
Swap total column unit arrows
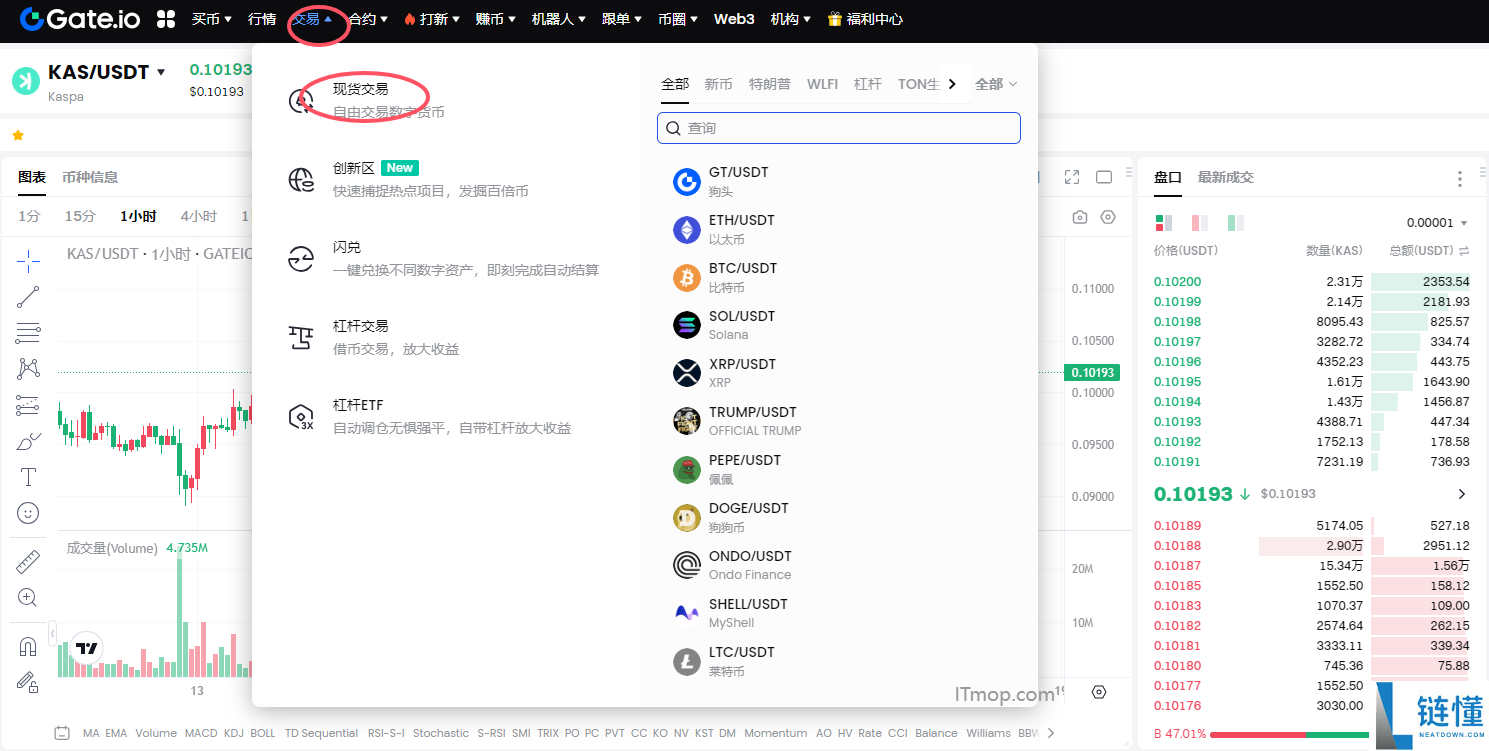pos(1464,251)
